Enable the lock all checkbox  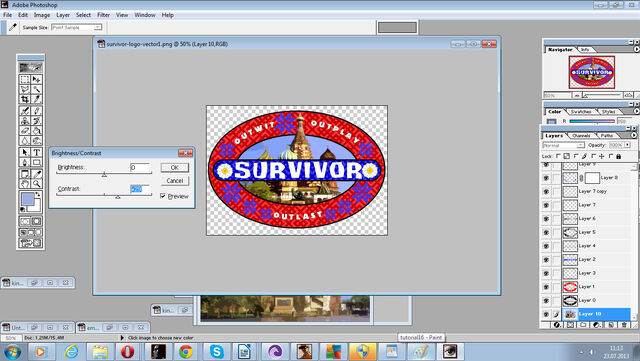pyautogui.click(x=611, y=156)
